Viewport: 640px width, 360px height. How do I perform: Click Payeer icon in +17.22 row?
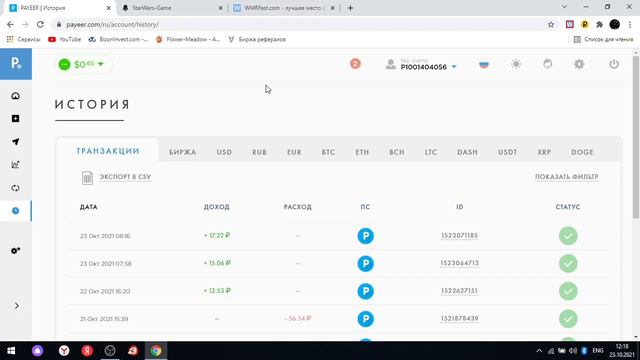pyautogui.click(x=365, y=236)
